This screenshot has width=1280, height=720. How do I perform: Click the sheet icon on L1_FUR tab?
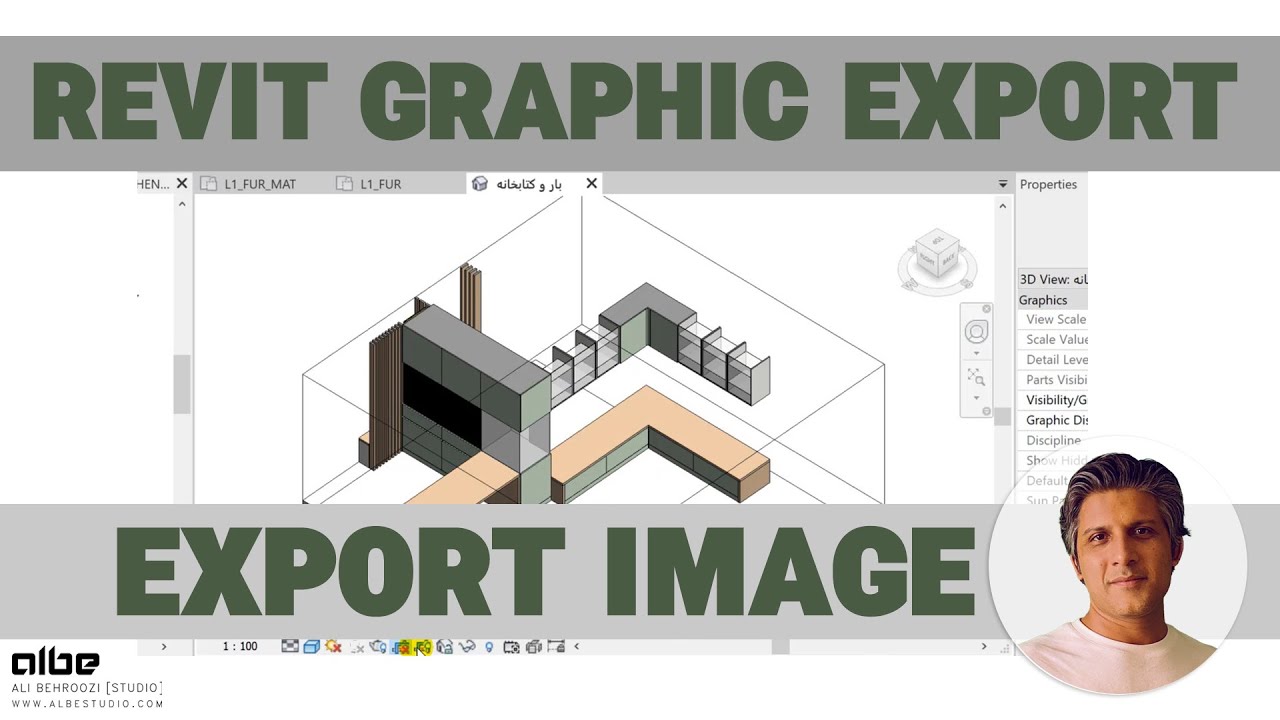click(x=344, y=184)
